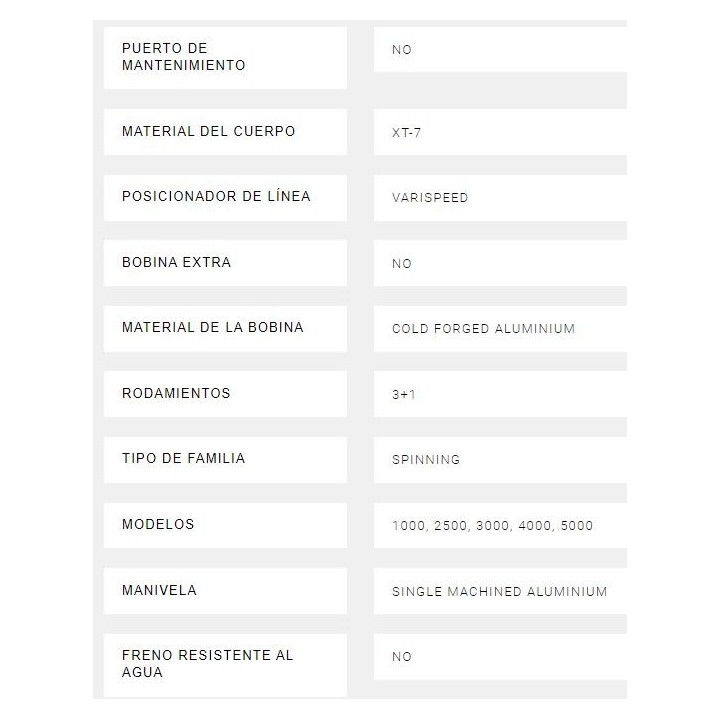Image resolution: width=720 pixels, height=720 pixels.
Task: Click the MATERIAL DE LA BOBINA label
Action: pos(212,327)
